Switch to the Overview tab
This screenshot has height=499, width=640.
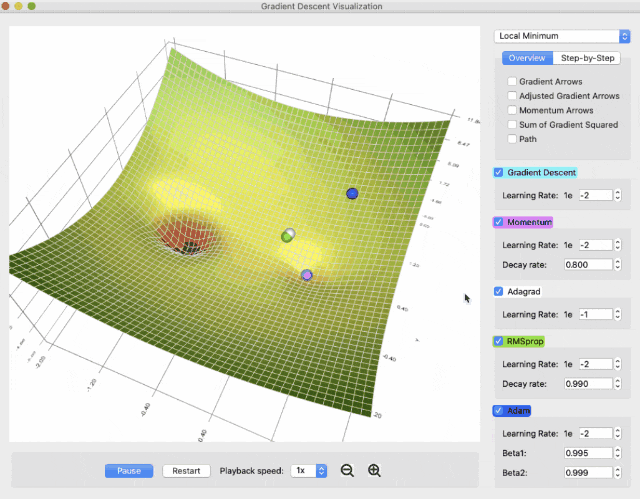click(527, 58)
